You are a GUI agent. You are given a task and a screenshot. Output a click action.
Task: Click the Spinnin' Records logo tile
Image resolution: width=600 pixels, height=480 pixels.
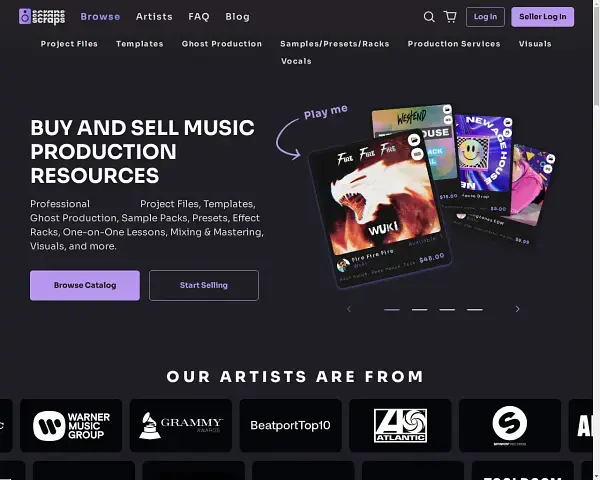tap(510, 425)
